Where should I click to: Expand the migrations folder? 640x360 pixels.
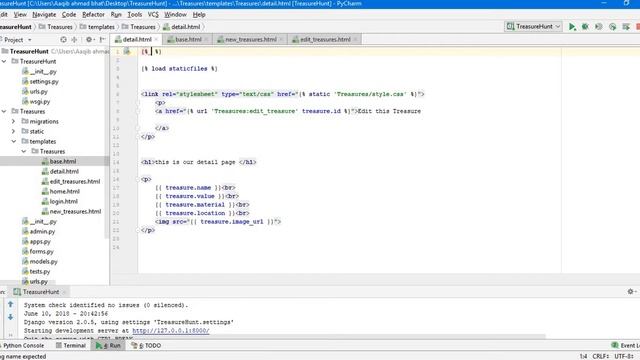click(x=13, y=121)
